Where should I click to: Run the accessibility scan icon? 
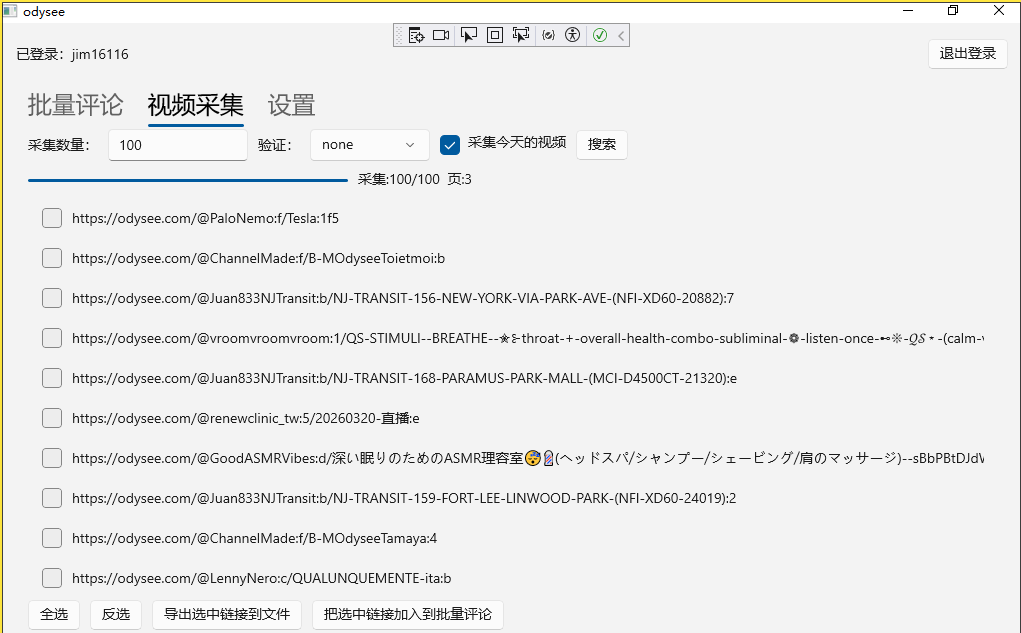(x=572, y=35)
